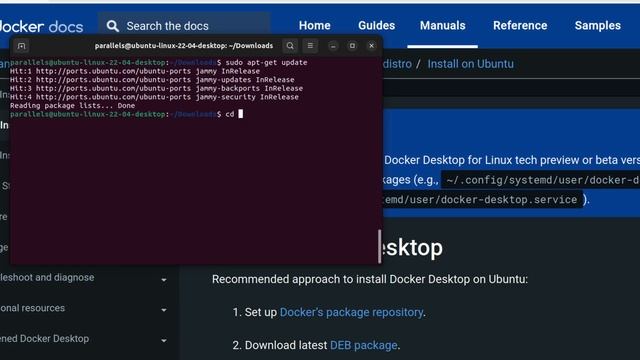Viewport: 640px width, 360px height.
Task: Click the jammy-backports InRelease line
Action: coord(157,88)
